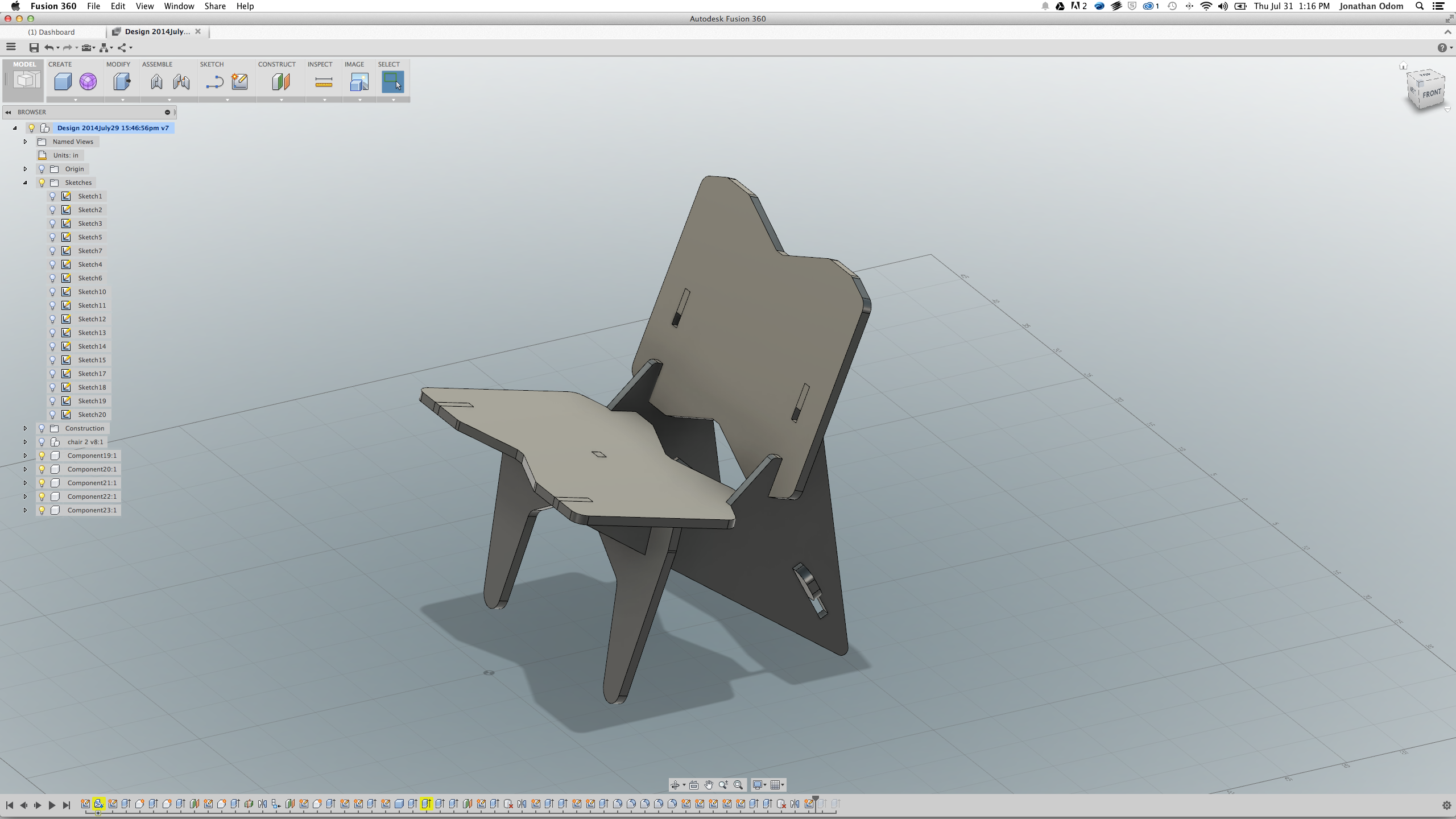Select the Pan hand tool
The height and width of the screenshot is (819, 1456).
[x=708, y=785]
